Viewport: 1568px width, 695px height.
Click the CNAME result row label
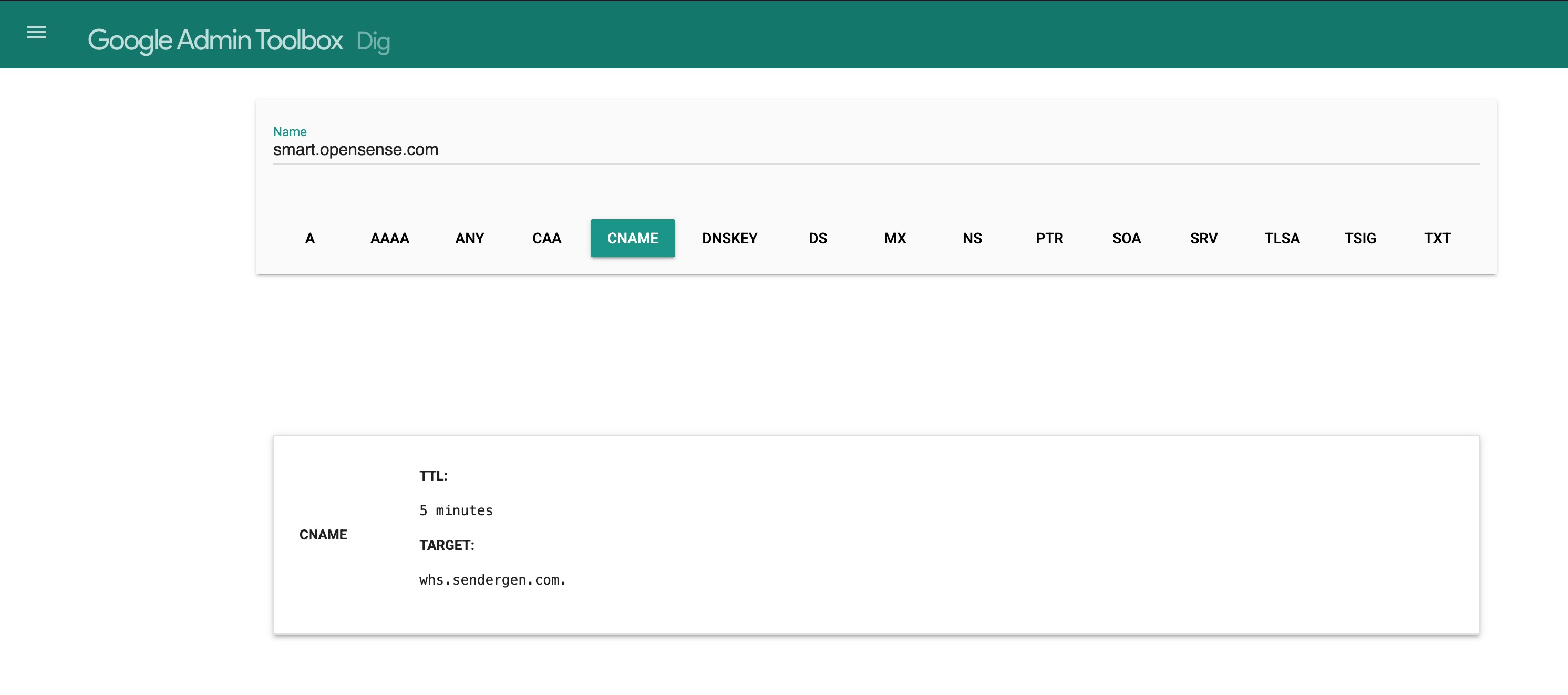(x=323, y=535)
